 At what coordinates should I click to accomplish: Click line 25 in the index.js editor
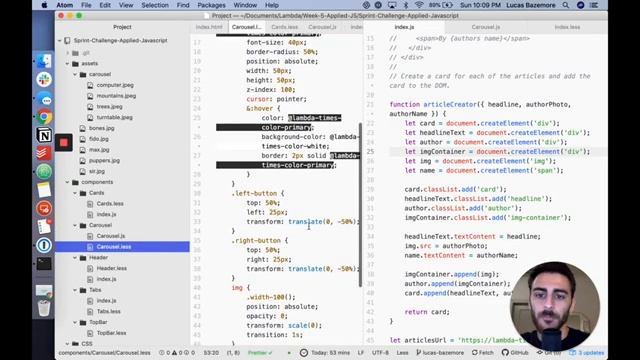tap(490, 151)
